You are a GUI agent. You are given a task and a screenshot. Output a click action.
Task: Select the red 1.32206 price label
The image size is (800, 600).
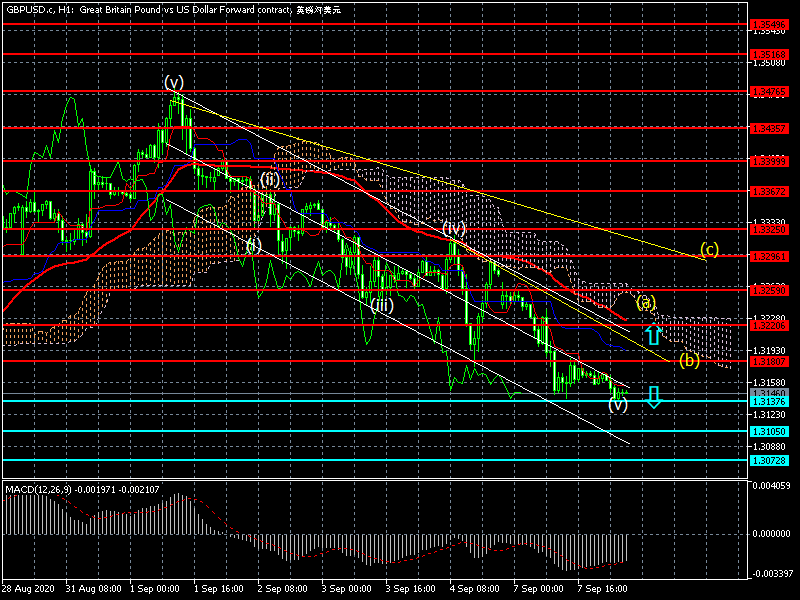coord(769,325)
